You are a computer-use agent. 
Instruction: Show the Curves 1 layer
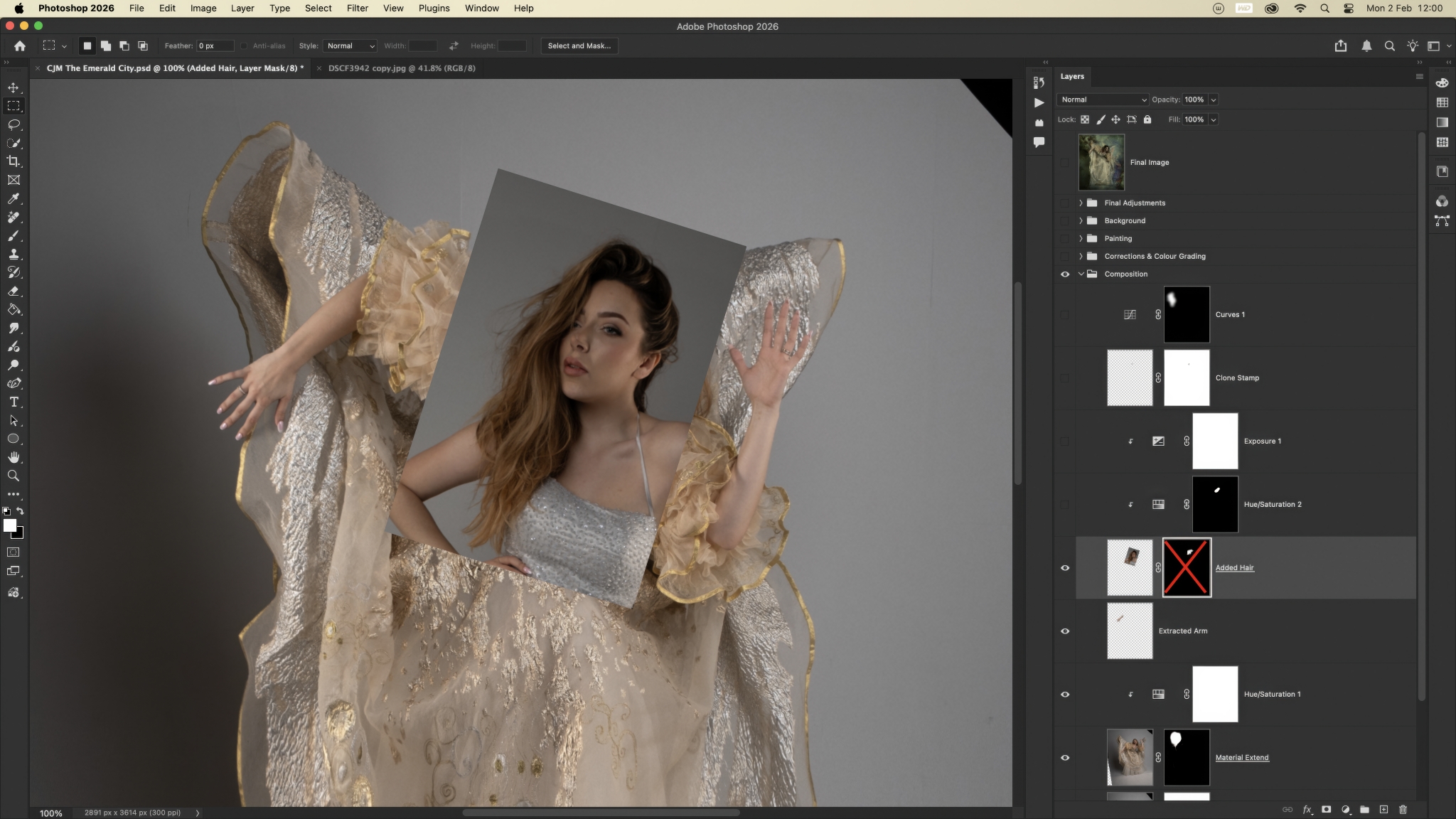pyautogui.click(x=1065, y=314)
